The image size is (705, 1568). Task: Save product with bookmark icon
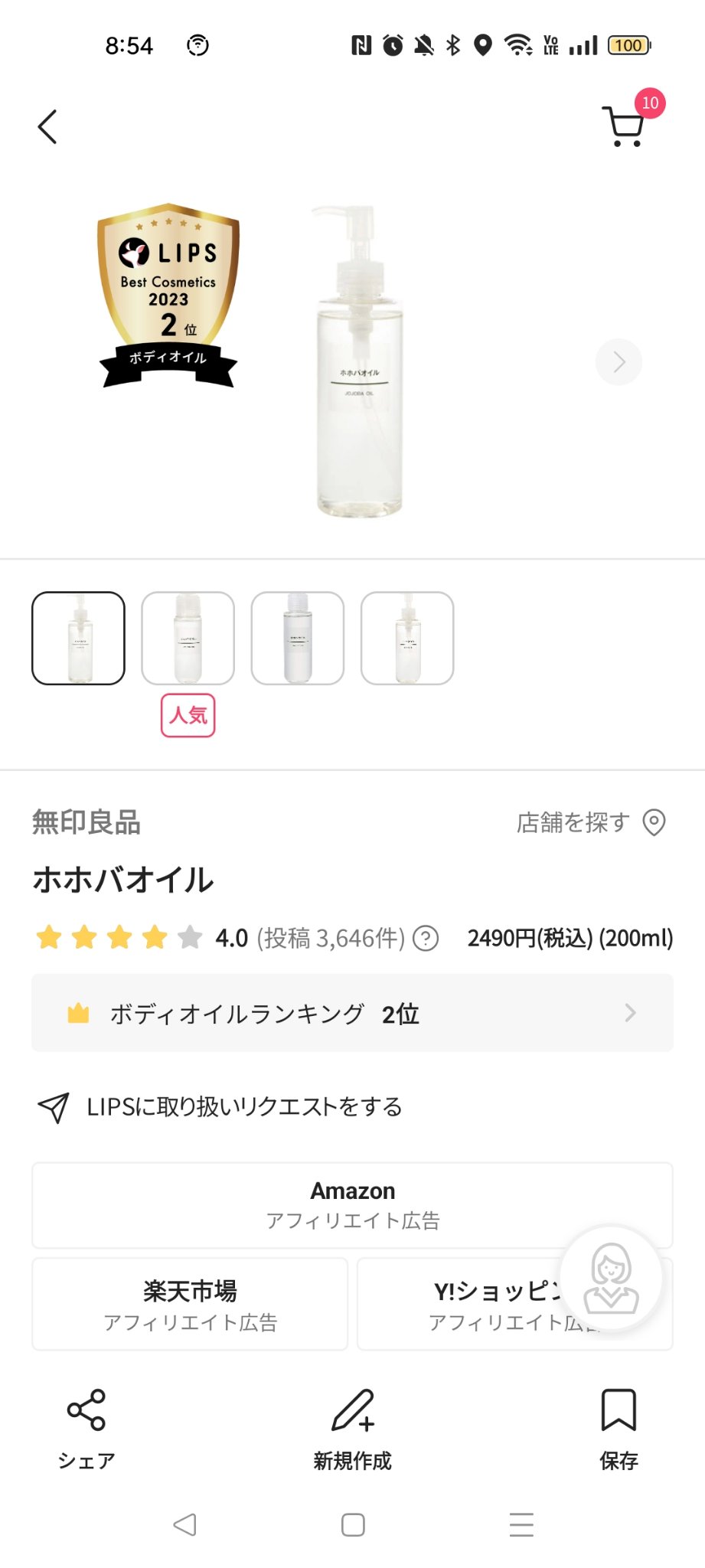(619, 1410)
